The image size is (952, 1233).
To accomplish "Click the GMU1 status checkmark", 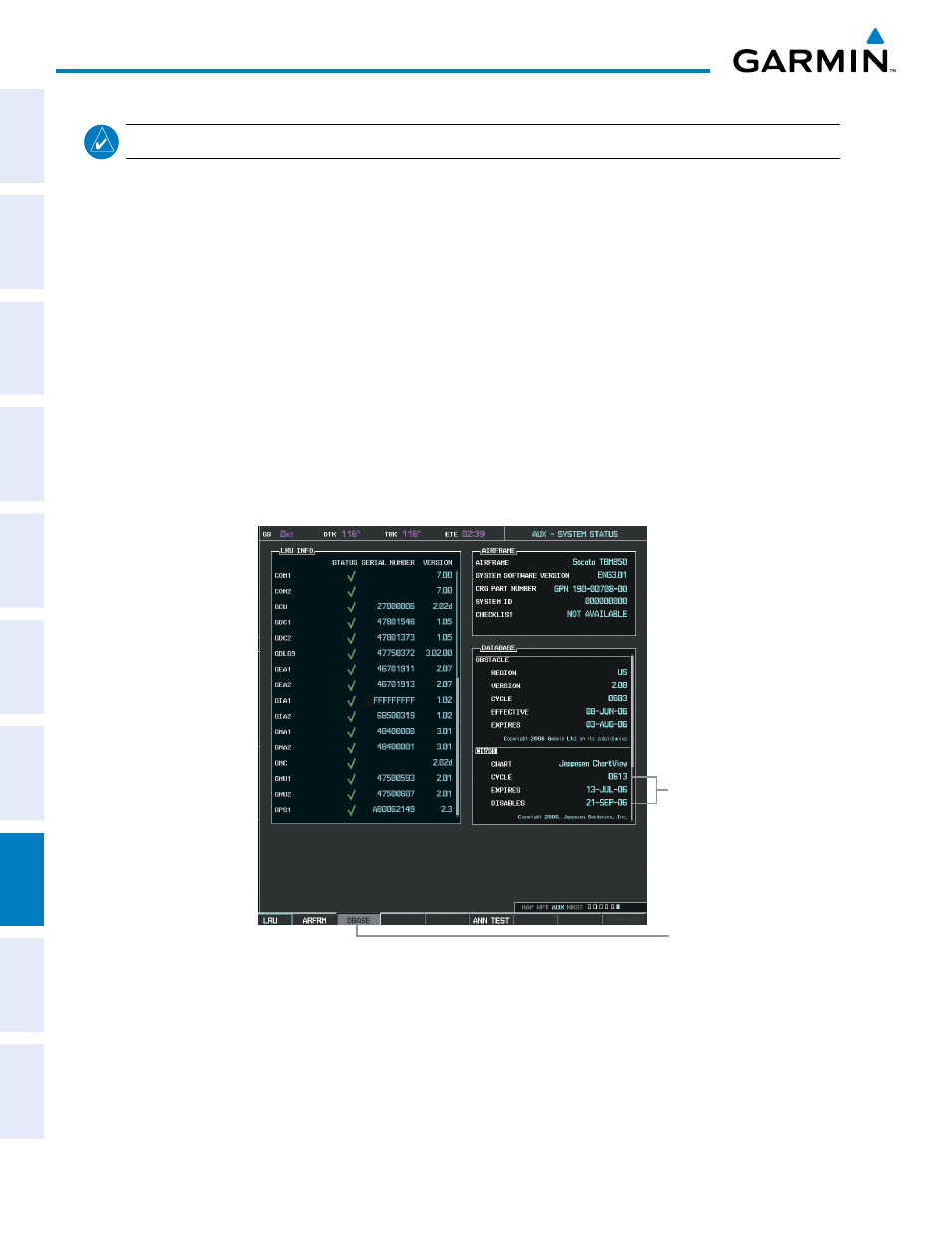I will (351, 779).
